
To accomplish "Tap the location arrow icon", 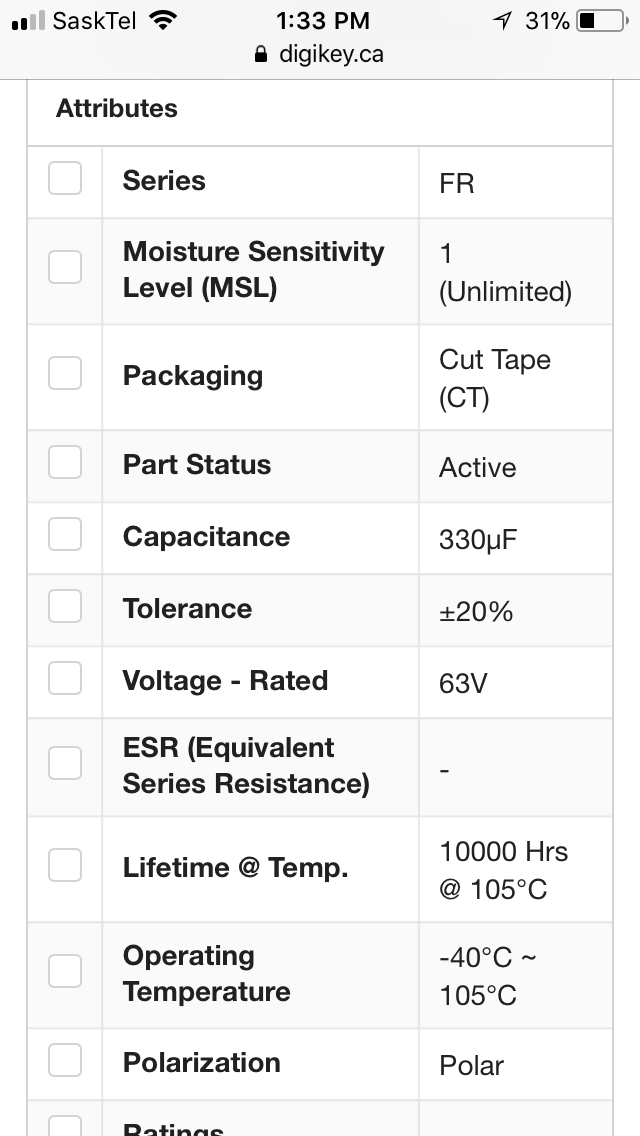I will [x=502, y=20].
